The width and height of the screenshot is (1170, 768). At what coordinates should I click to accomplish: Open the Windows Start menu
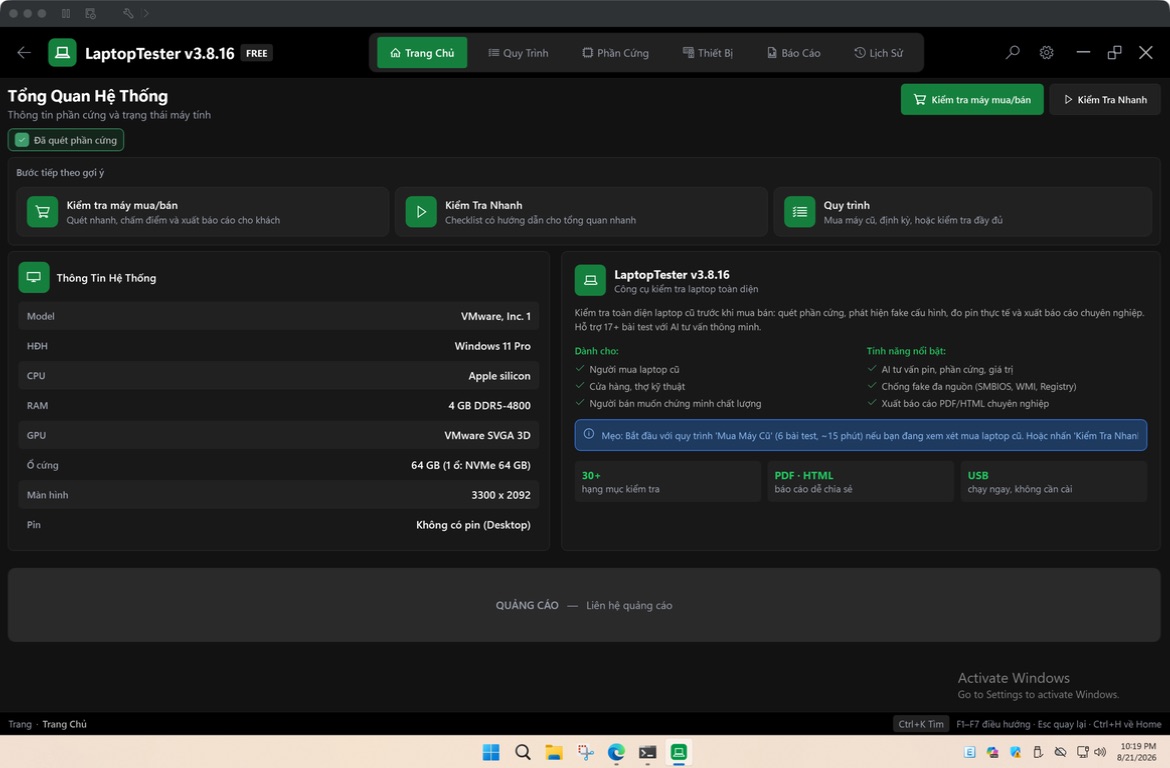[x=491, y=752]
